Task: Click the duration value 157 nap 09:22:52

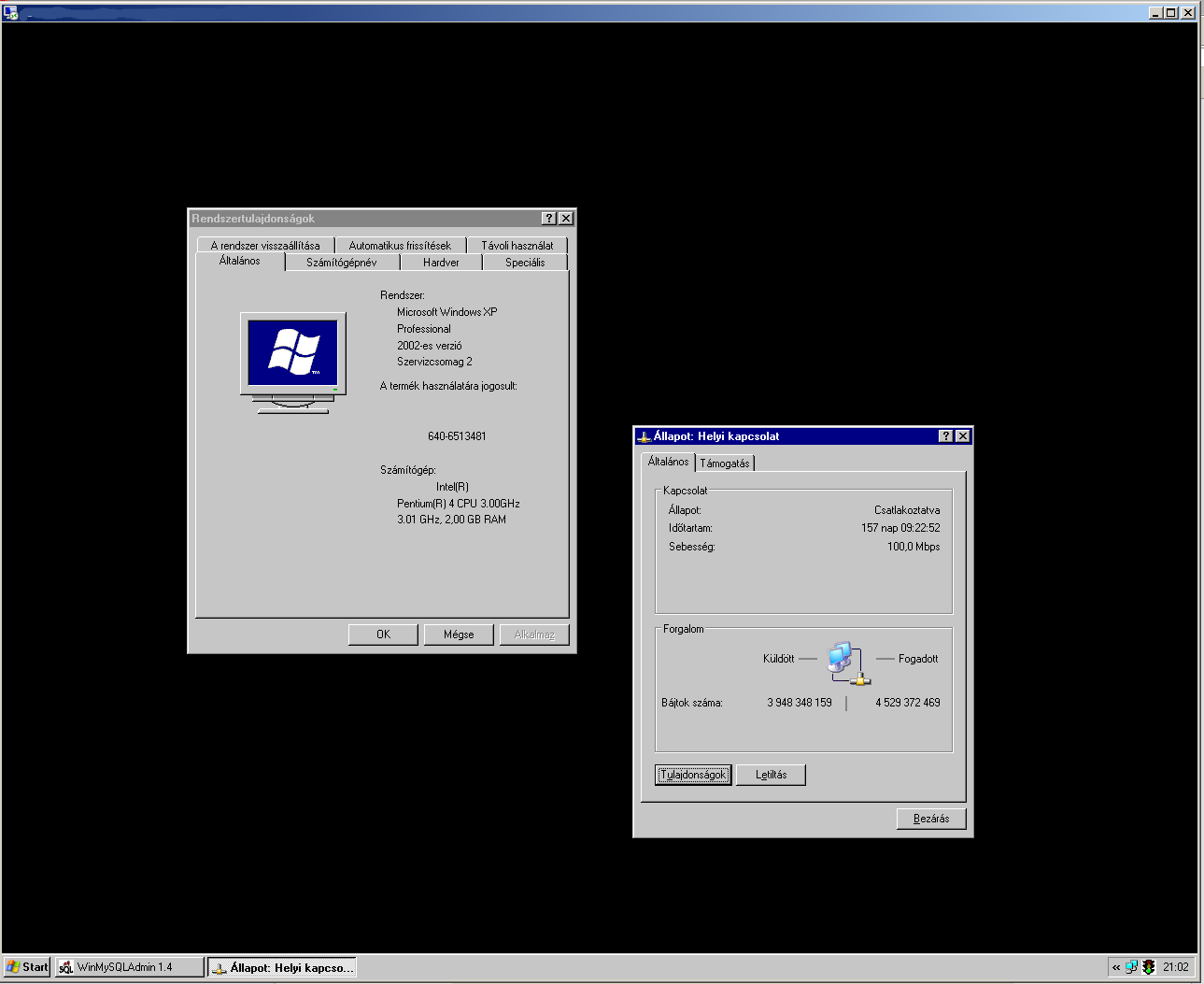Action: (900, 528)
